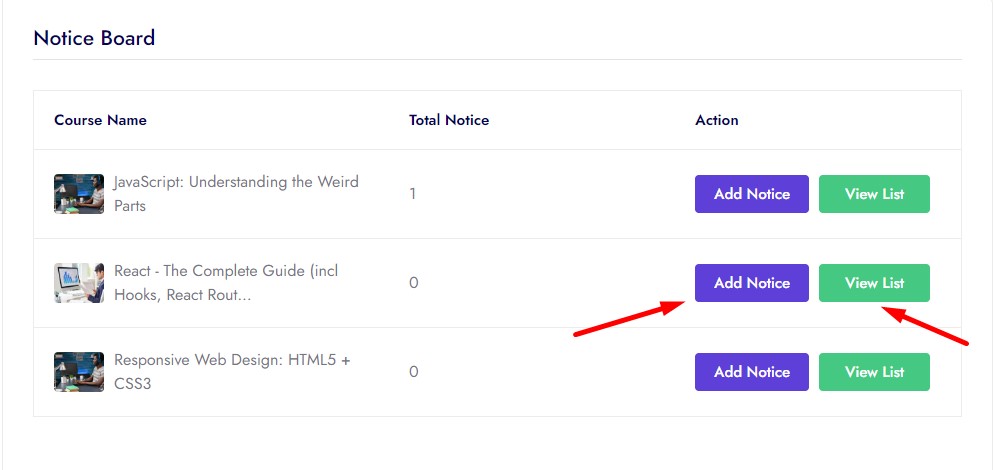Select the Responsive Web Design: HTML5 + CSS3 title
Screen dimensions: 993x470
point(232,372)
